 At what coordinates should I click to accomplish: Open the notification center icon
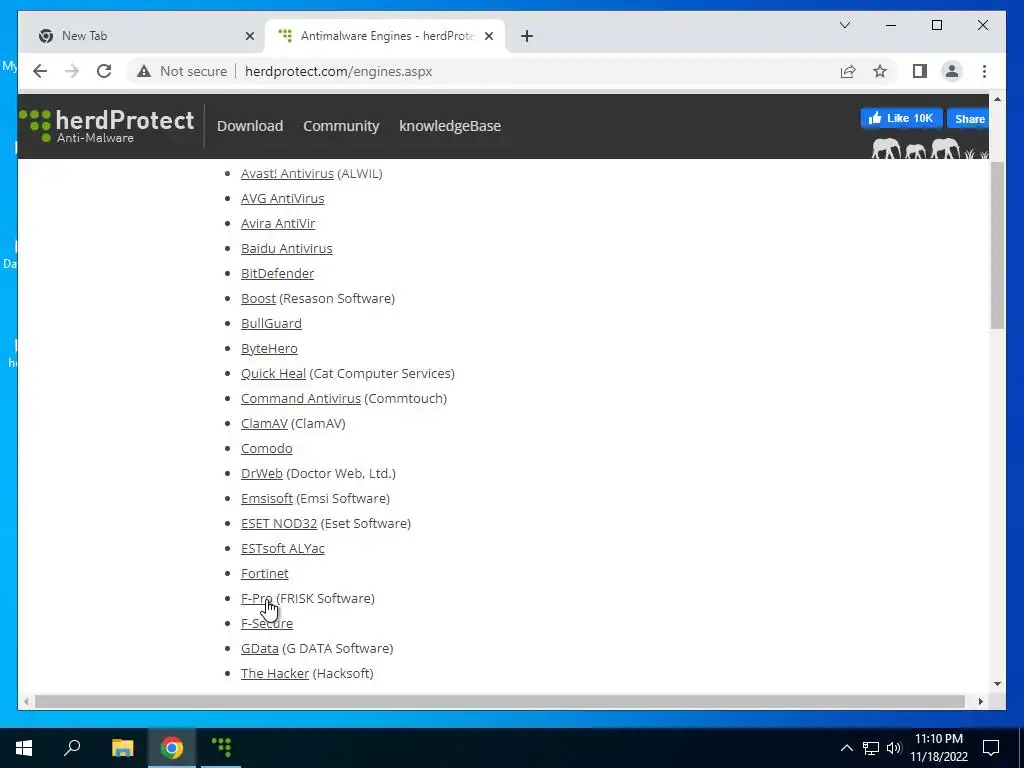click(x=991, y=748)
